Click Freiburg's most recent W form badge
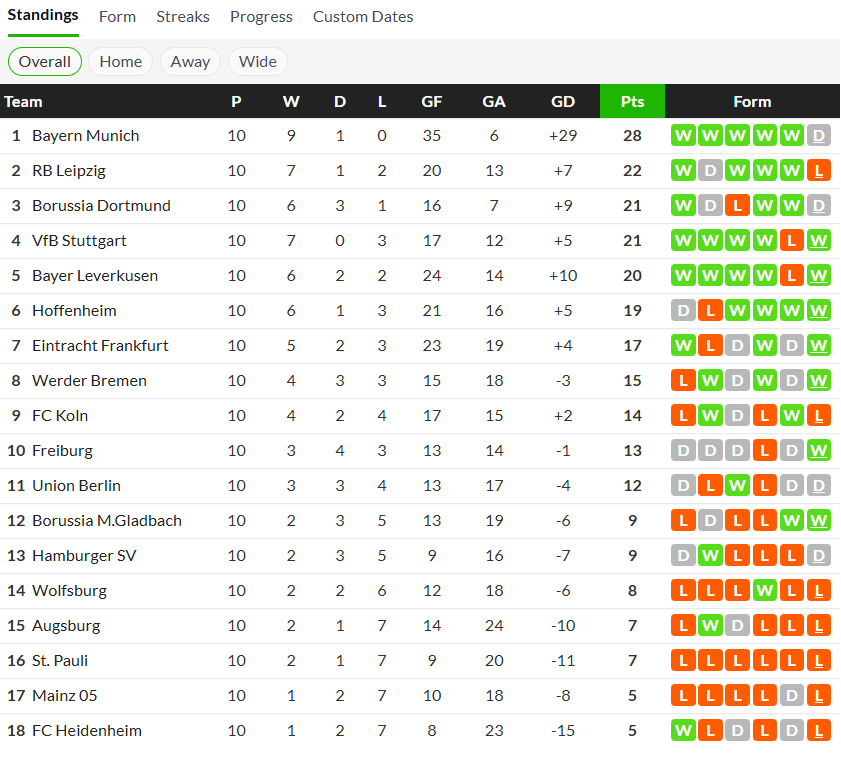841x757 pixels. tap(819, 451)
